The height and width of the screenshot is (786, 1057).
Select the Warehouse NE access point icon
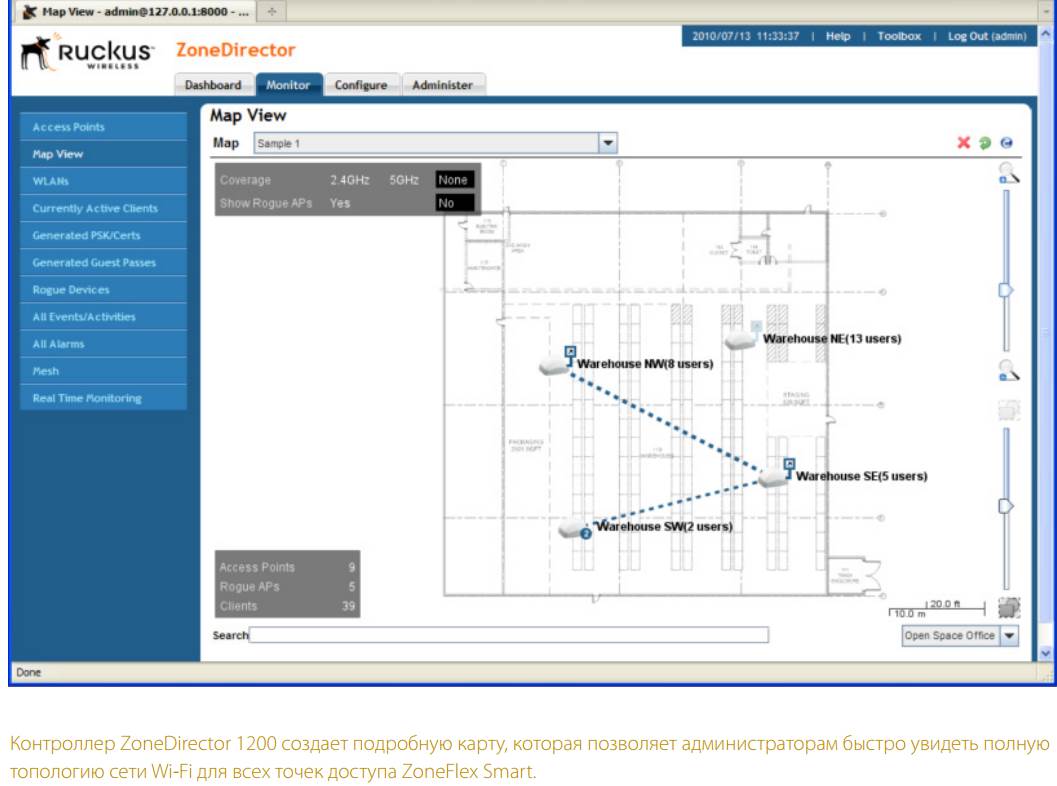coord(739,341)
